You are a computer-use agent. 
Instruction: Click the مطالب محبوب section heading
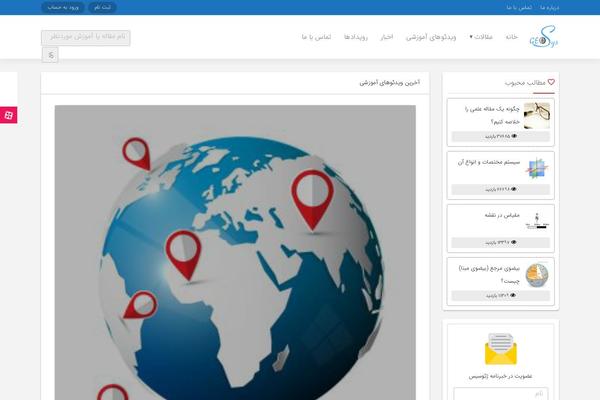[x=525, y=82]
